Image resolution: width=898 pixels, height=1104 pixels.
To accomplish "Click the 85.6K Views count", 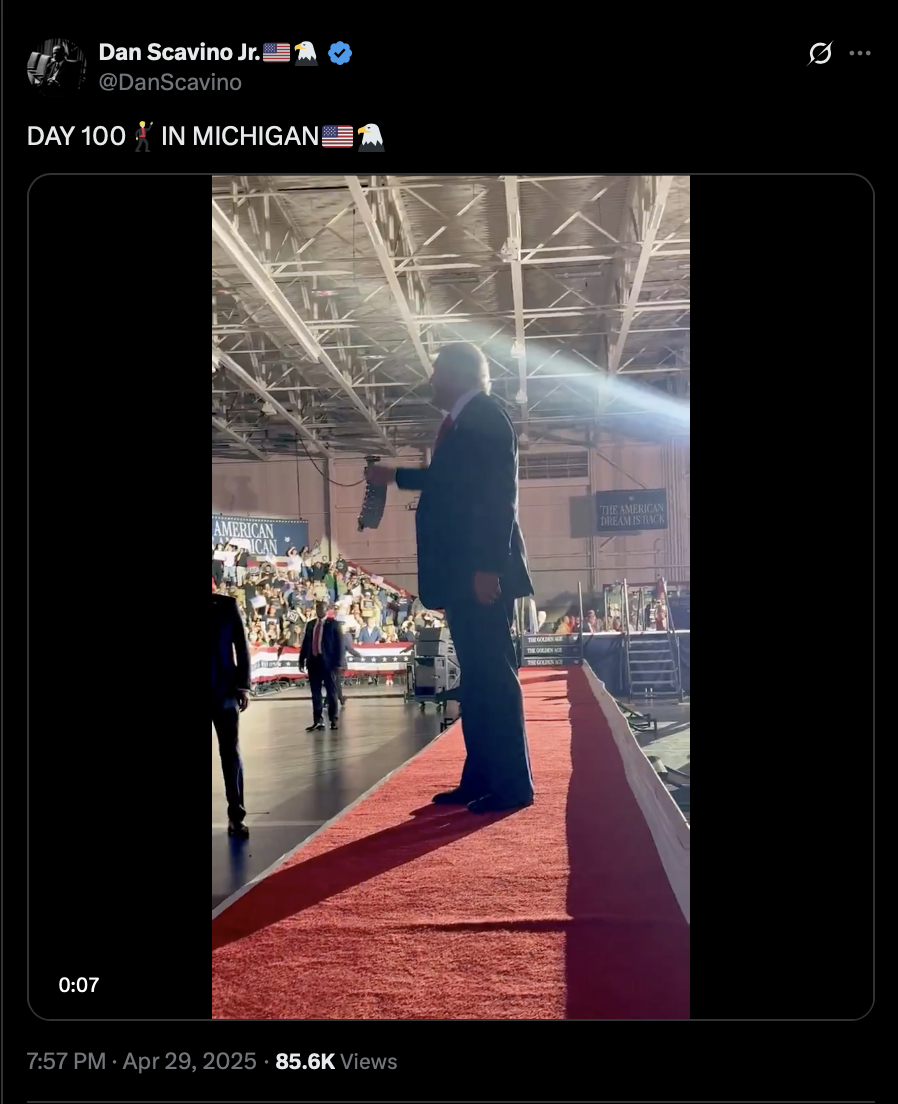I will (x=336, y=1061).
